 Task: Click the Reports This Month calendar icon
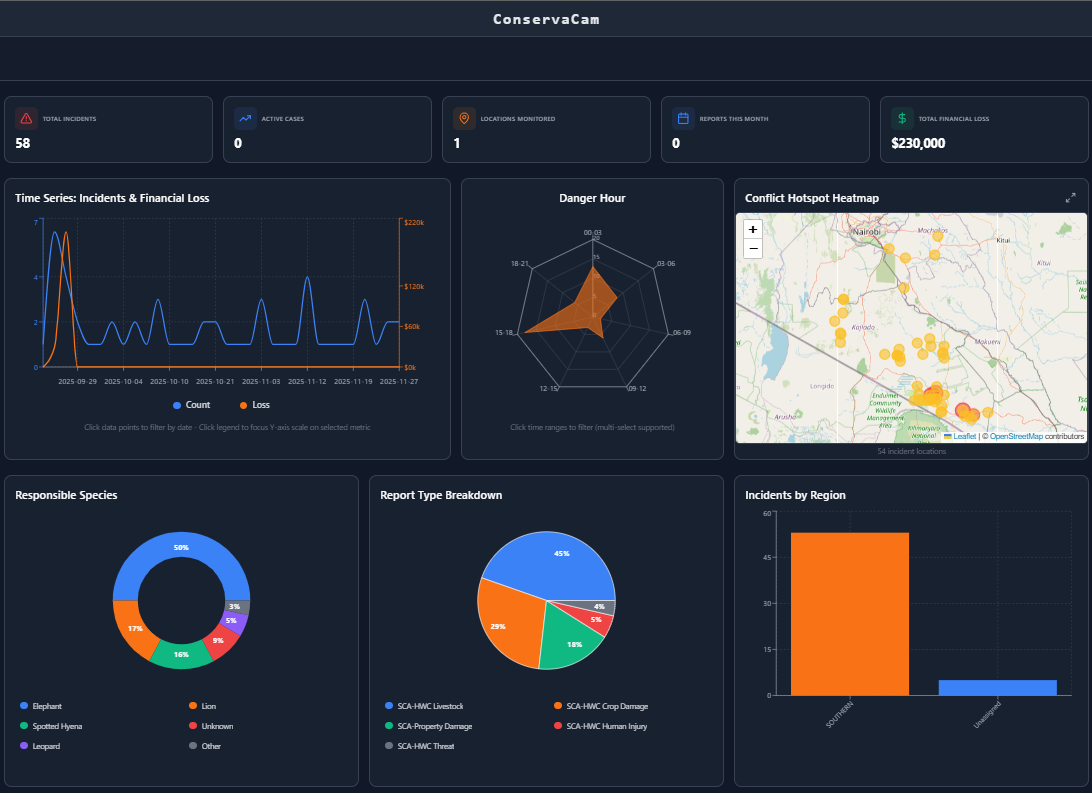pyautogui.click(x=681, y=118)
